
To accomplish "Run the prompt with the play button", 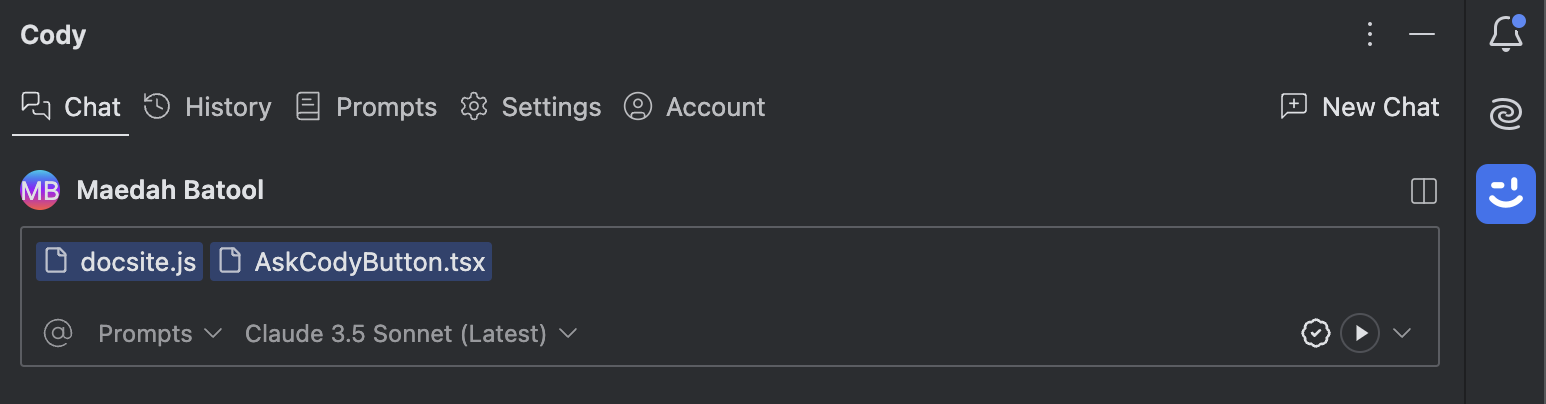I will [x=1360, y=333].
